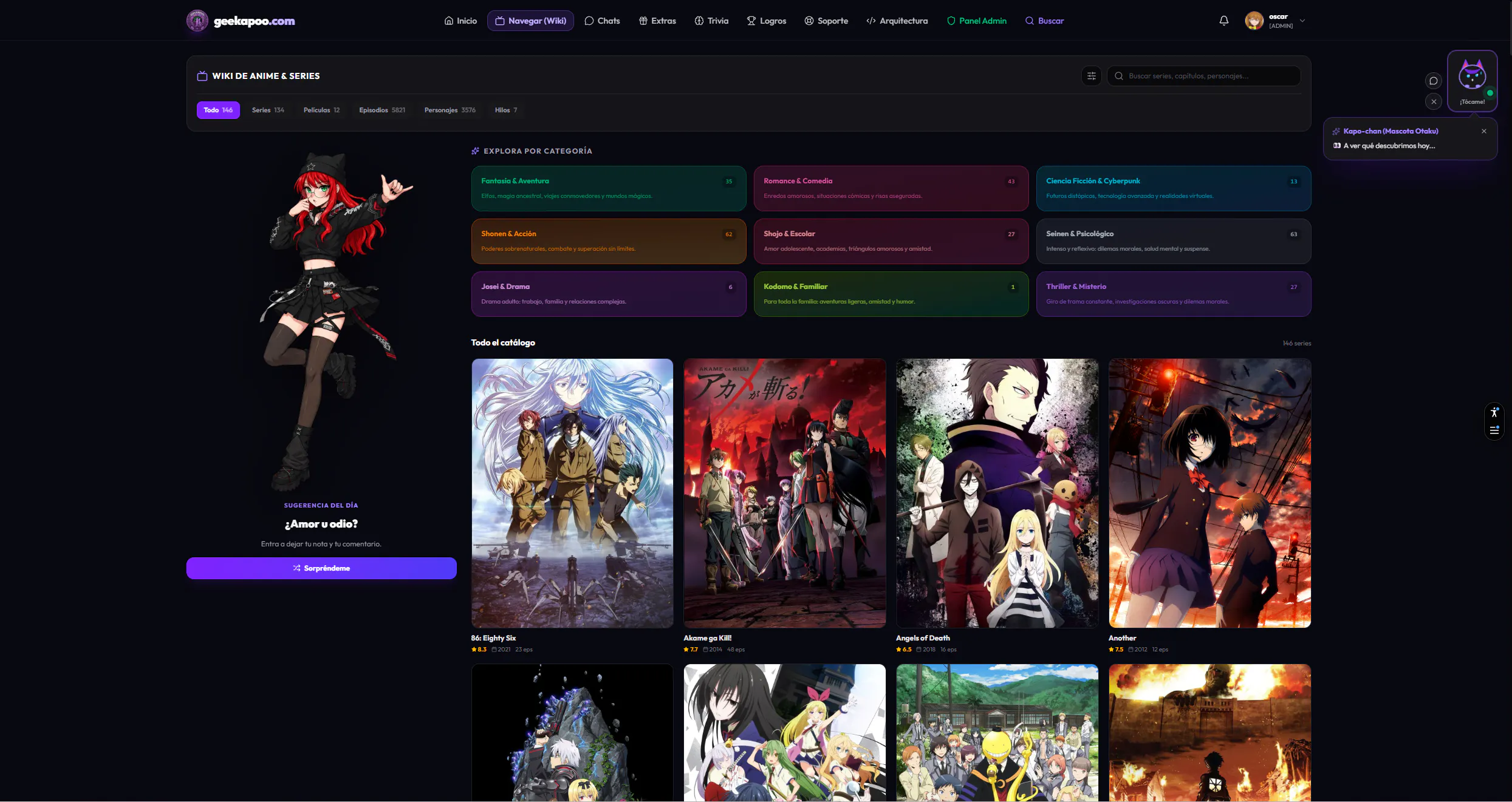The width and height of the screenshot is (1512, 802).
Task: Switch to the Hilos 7 tab
Action: 506,110
